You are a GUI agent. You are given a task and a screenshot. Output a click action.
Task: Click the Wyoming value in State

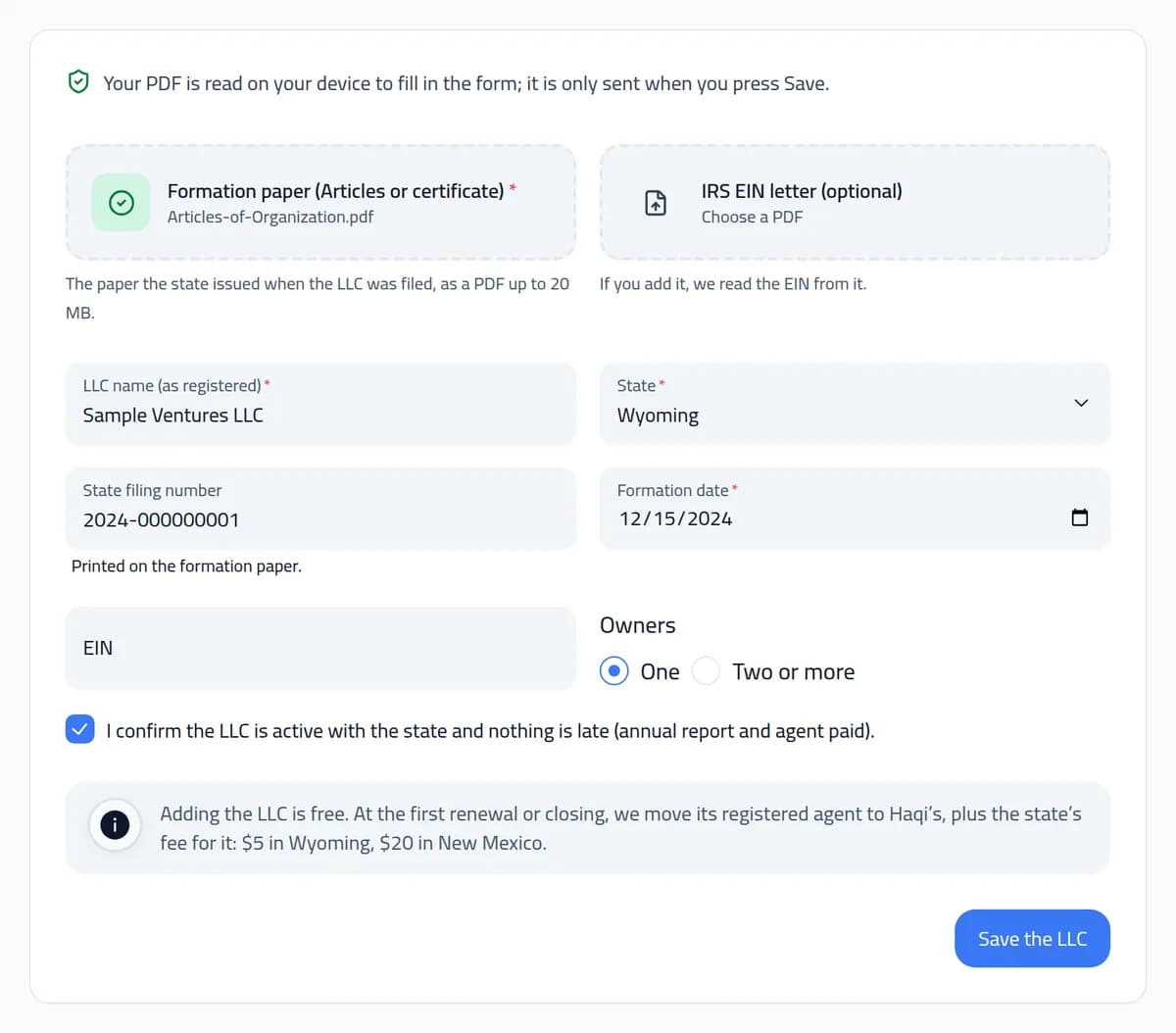coord(658,416)
